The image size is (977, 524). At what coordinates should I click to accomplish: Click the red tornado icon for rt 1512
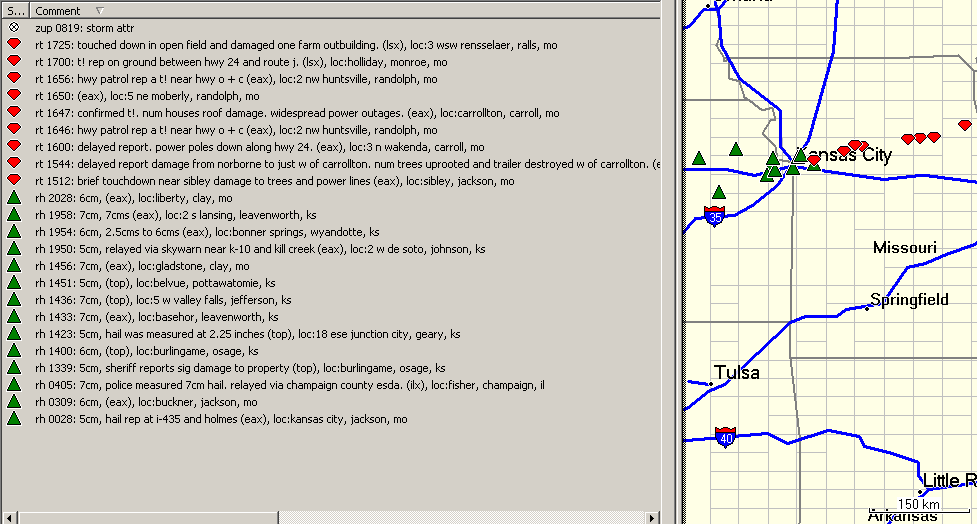[14, 181]
